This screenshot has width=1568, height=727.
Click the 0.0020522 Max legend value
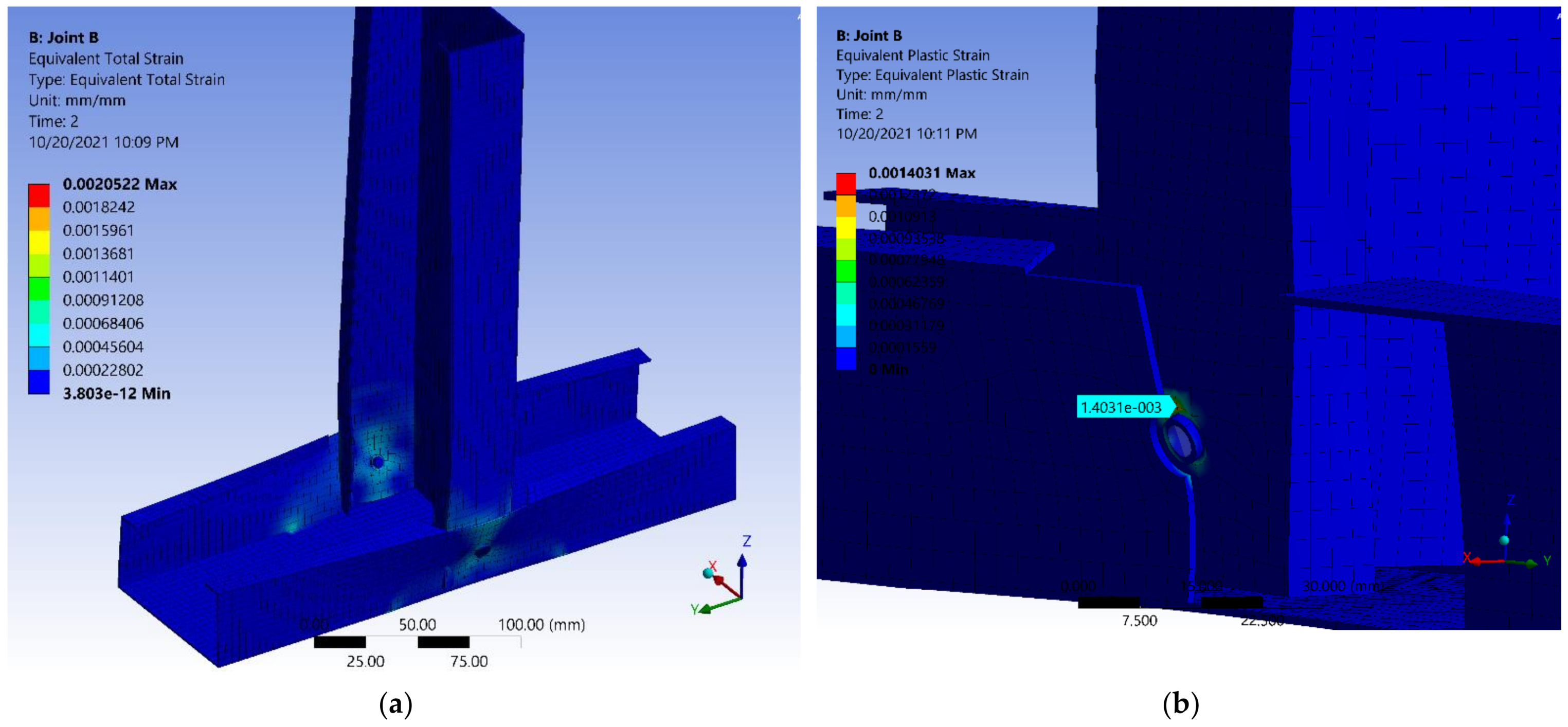pos(119,185)
